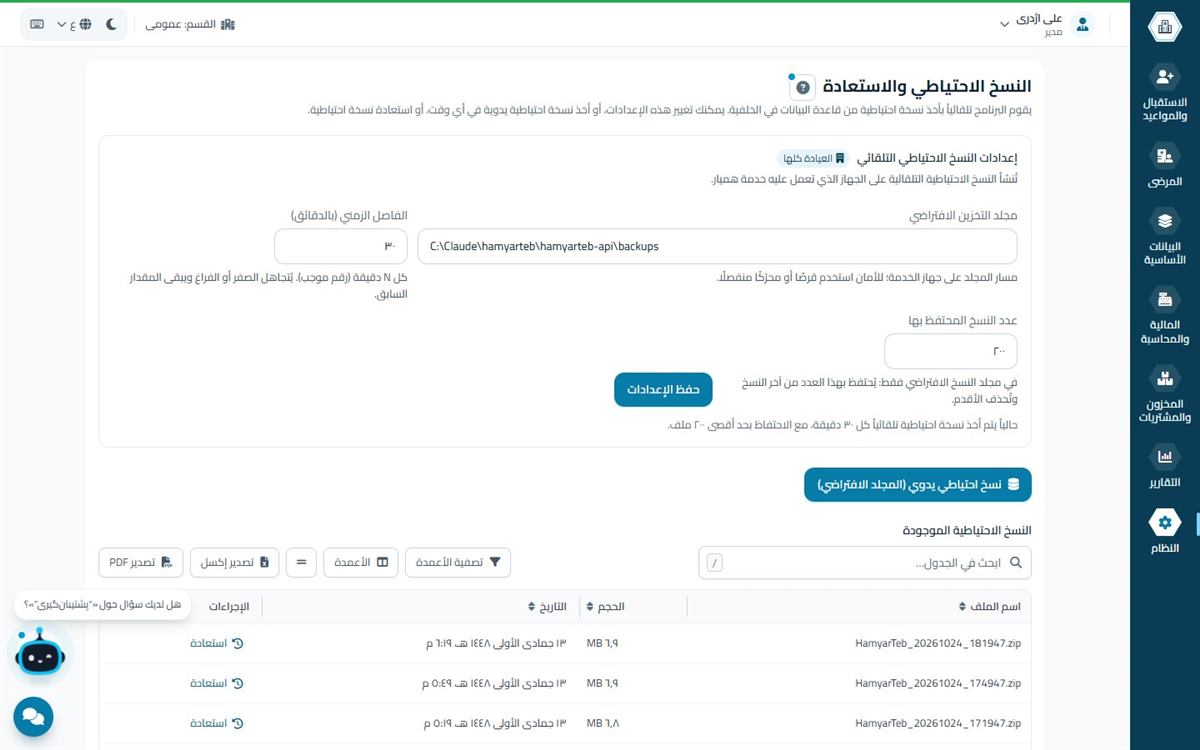Click the keyboard shortcuts icon
This screenshot has height=750, width=1200.
37,24
